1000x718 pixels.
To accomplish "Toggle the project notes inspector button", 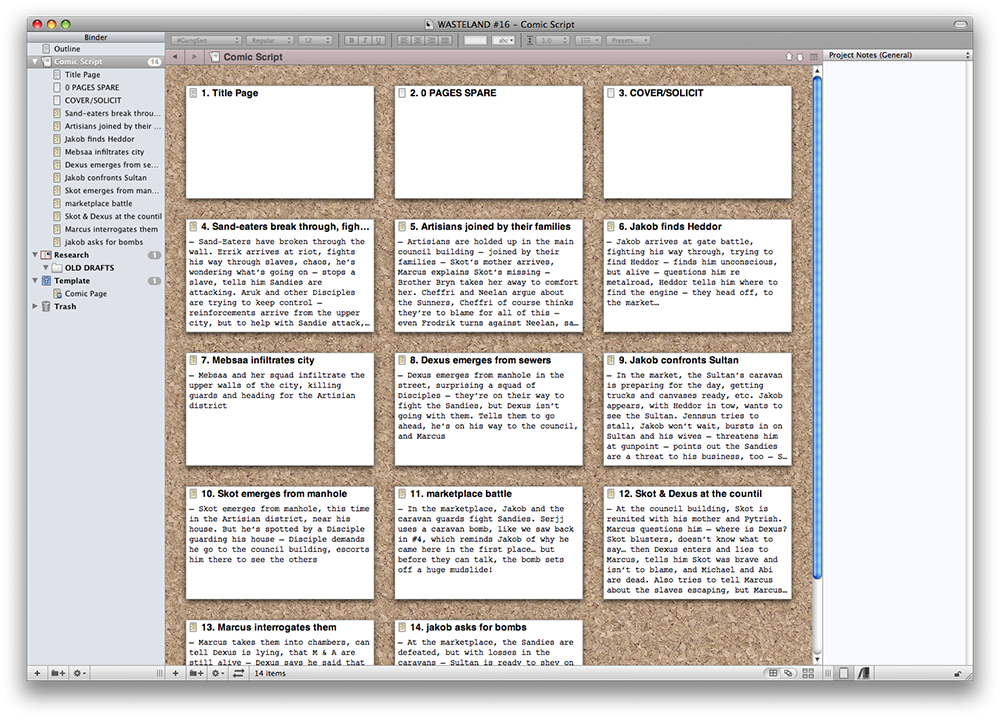I will pos(845,674).
